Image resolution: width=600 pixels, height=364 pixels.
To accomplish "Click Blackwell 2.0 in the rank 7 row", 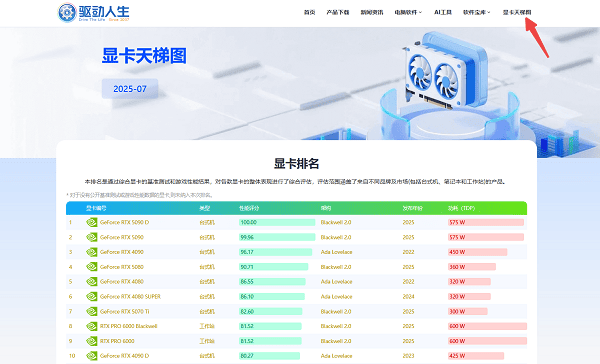I will 336,312.
